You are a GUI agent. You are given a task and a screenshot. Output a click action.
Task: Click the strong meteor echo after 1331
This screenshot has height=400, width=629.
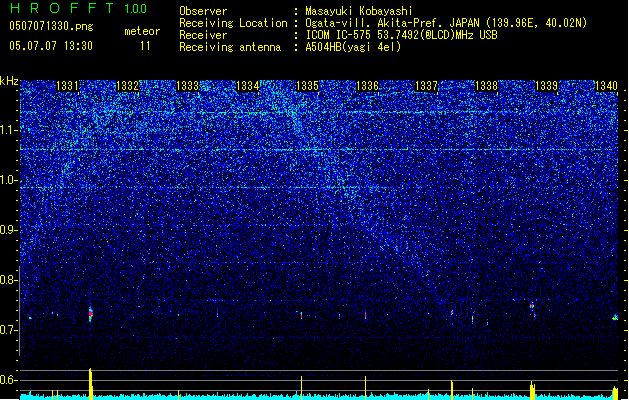point(91,313)
